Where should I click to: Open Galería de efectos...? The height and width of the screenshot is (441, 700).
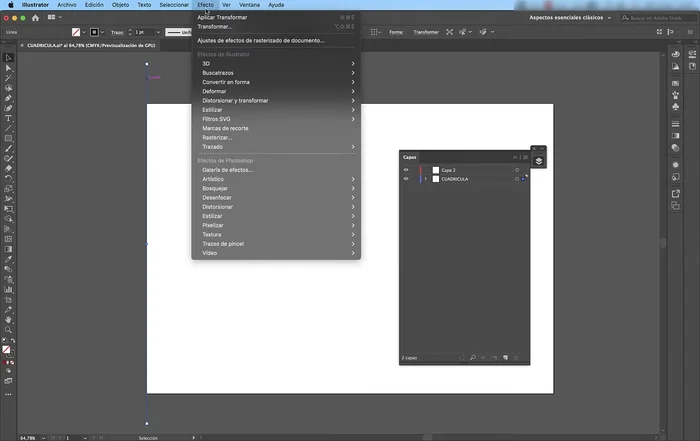(x=276, y=170)
